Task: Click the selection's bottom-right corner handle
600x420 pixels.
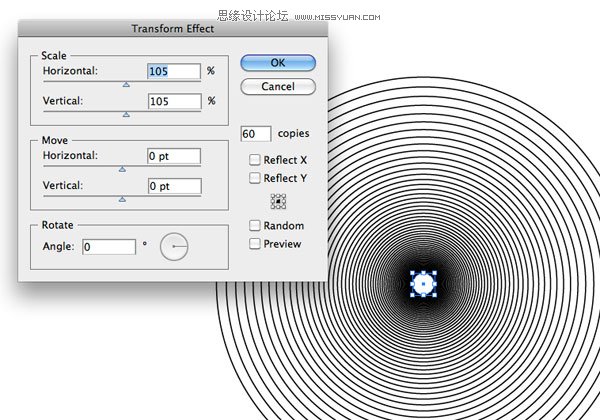Action: 435,295
